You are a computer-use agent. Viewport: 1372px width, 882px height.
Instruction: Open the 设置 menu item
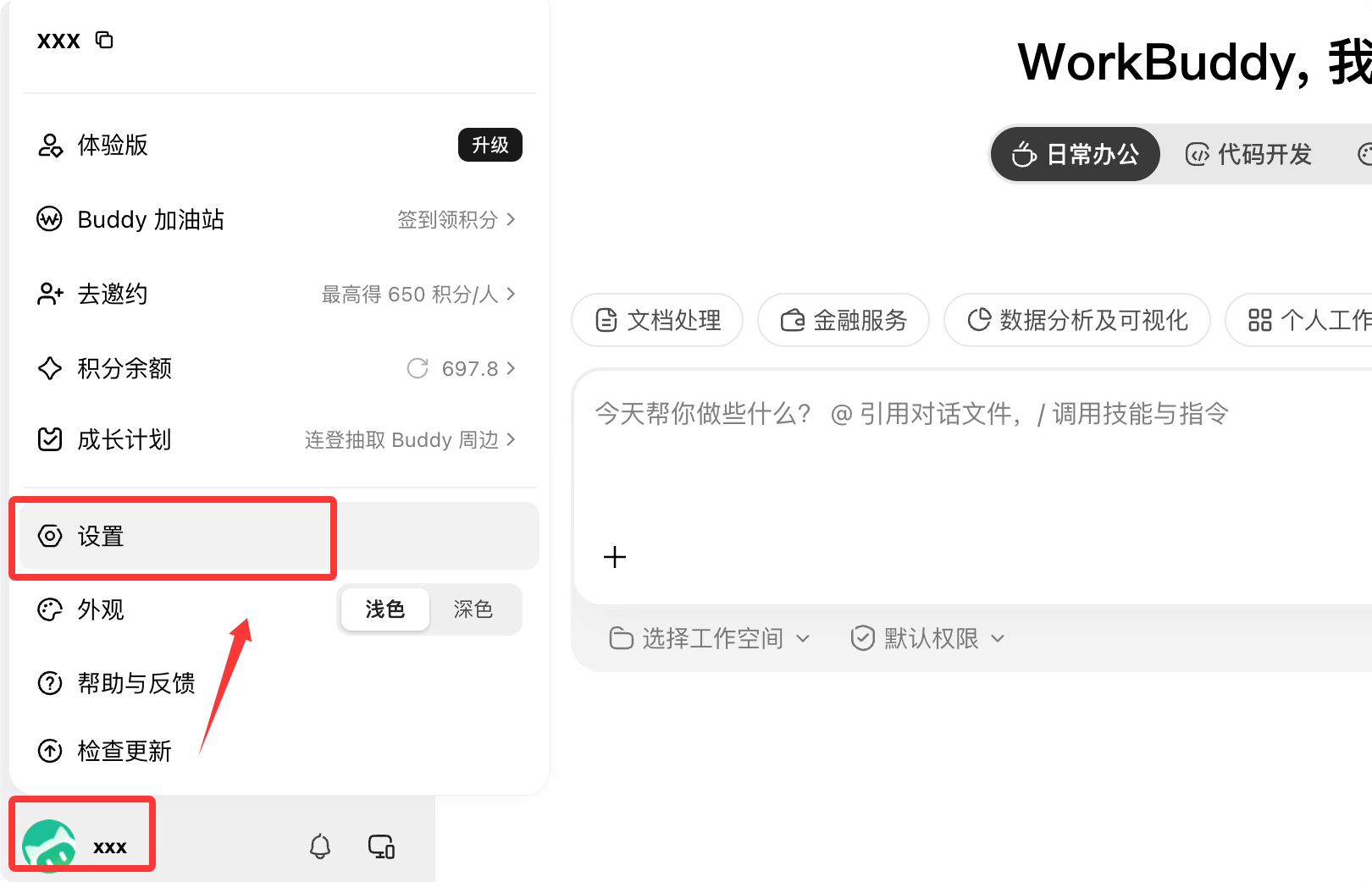pos(279,536)
